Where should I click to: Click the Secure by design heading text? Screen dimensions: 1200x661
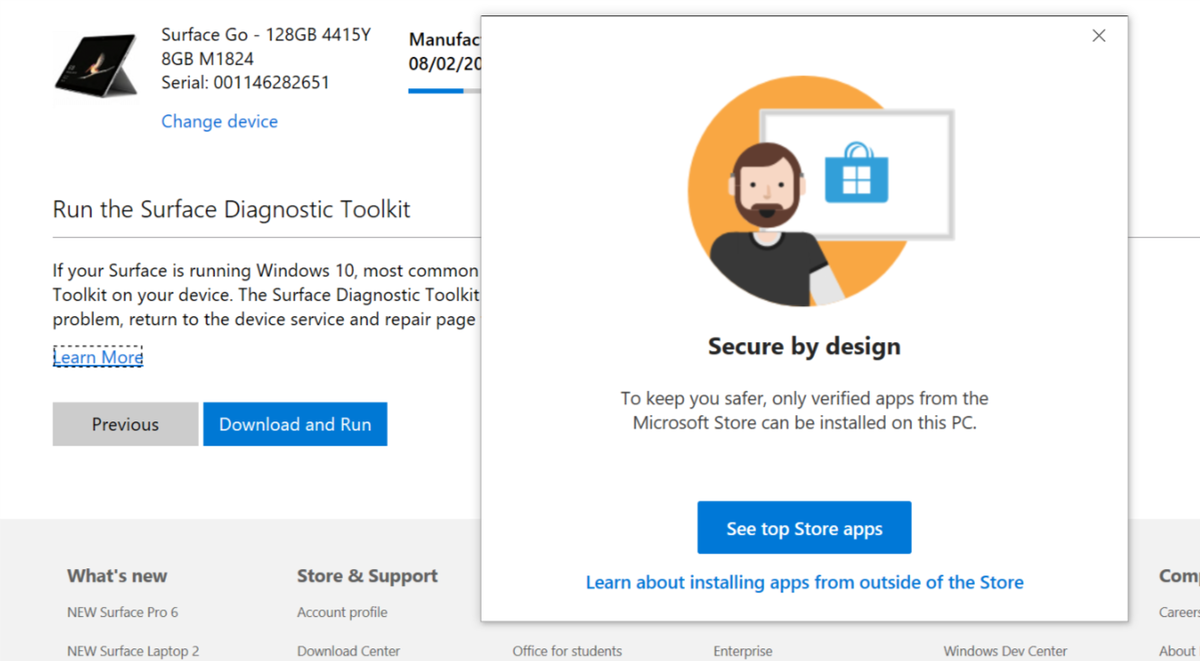point(804,346)
